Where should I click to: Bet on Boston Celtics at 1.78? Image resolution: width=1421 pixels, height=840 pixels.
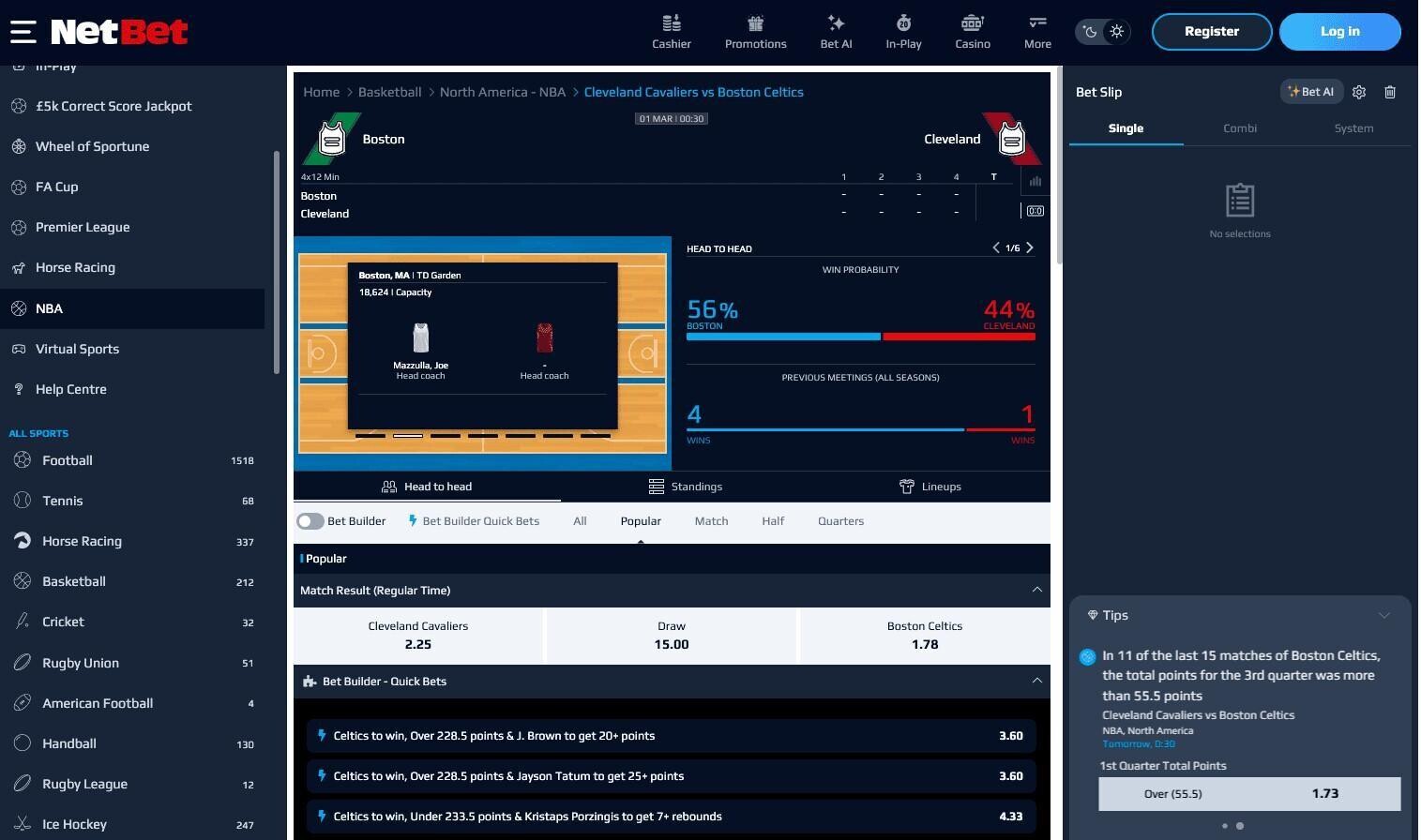(x=924, y=636)
